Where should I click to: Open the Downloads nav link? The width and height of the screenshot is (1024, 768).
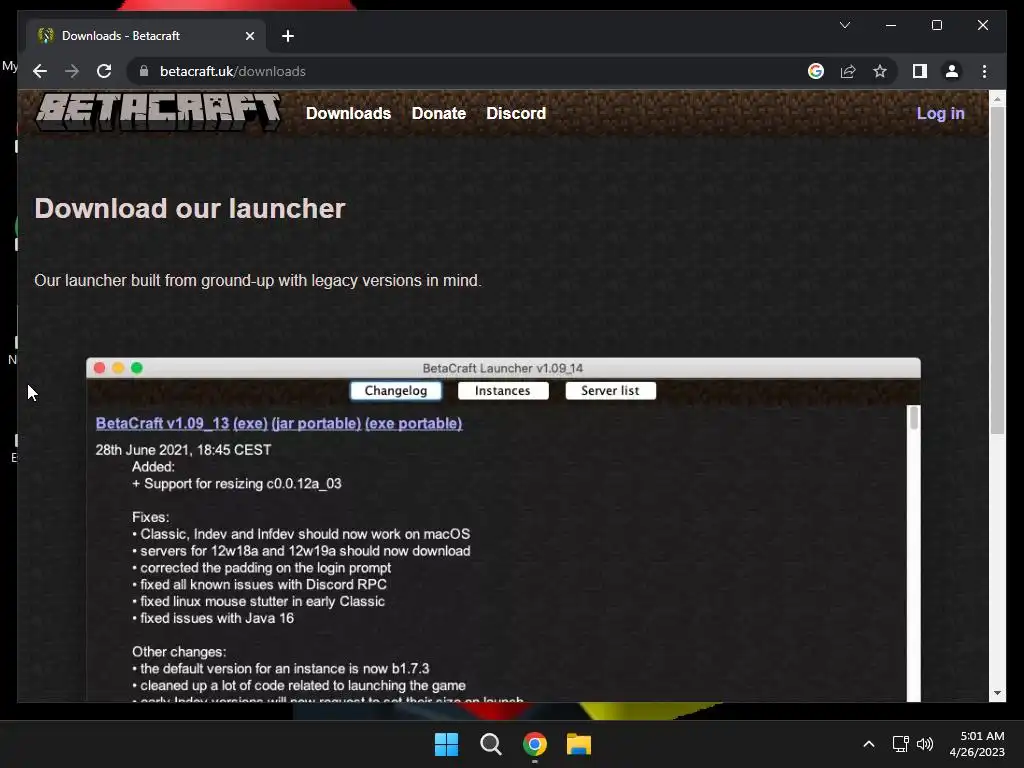click(x=348, y=113)
